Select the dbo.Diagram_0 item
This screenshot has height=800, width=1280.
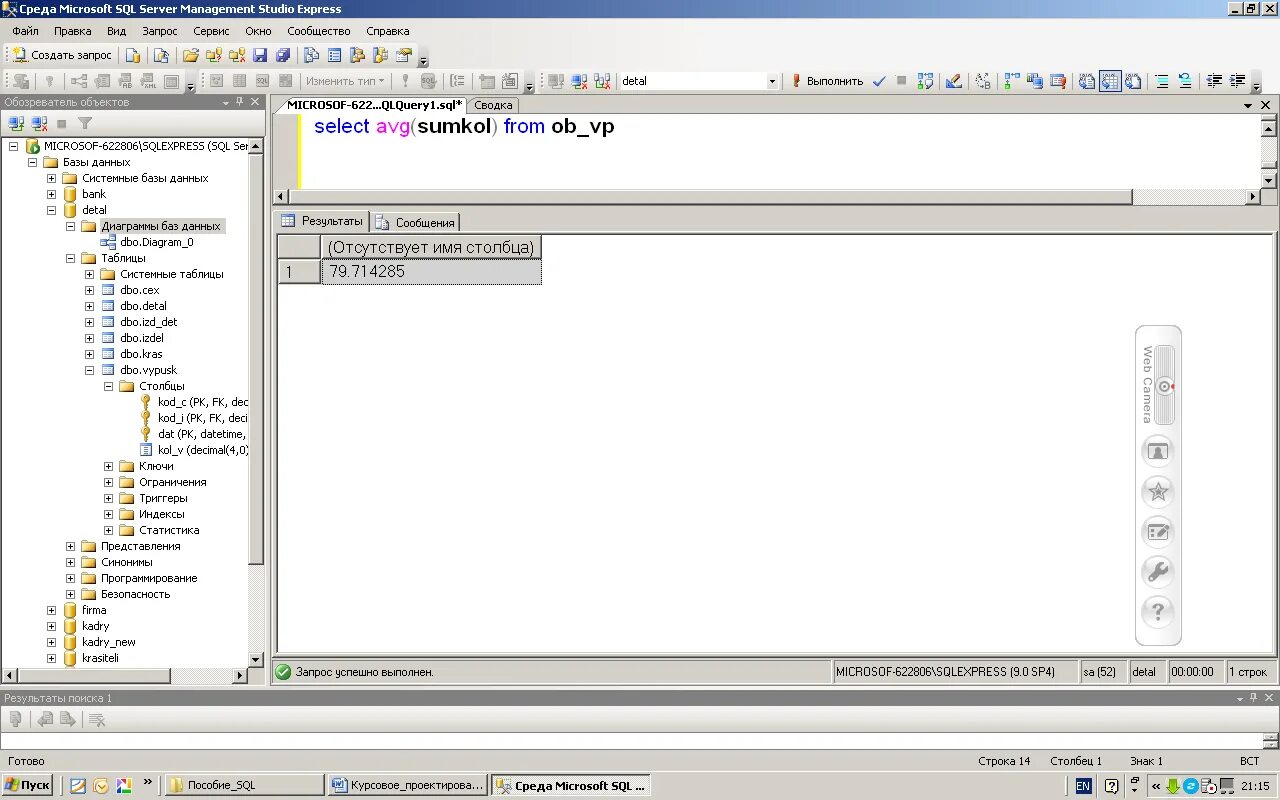click(156, 242)
